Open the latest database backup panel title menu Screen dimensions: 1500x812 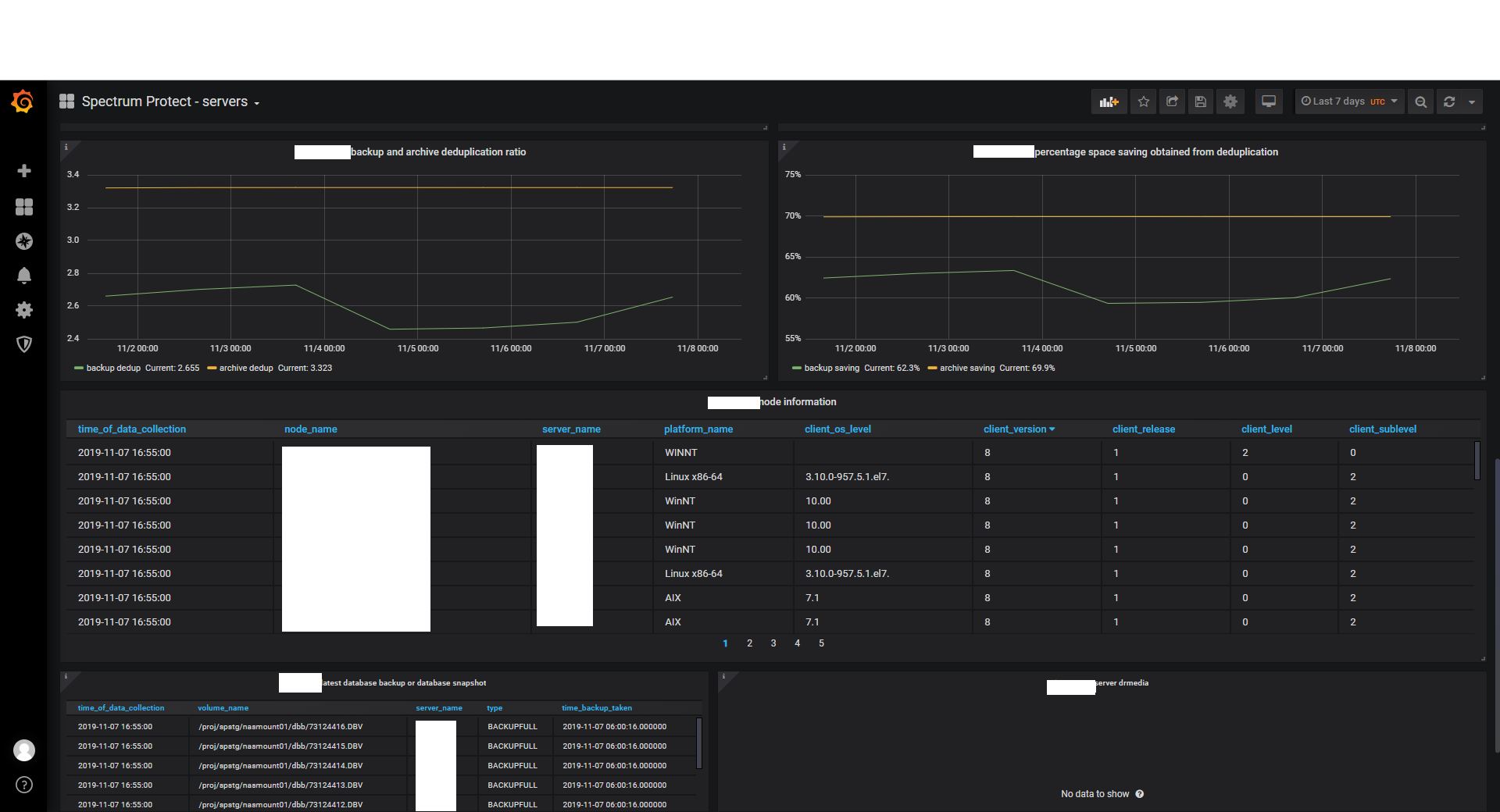click(x=404, y=683)
